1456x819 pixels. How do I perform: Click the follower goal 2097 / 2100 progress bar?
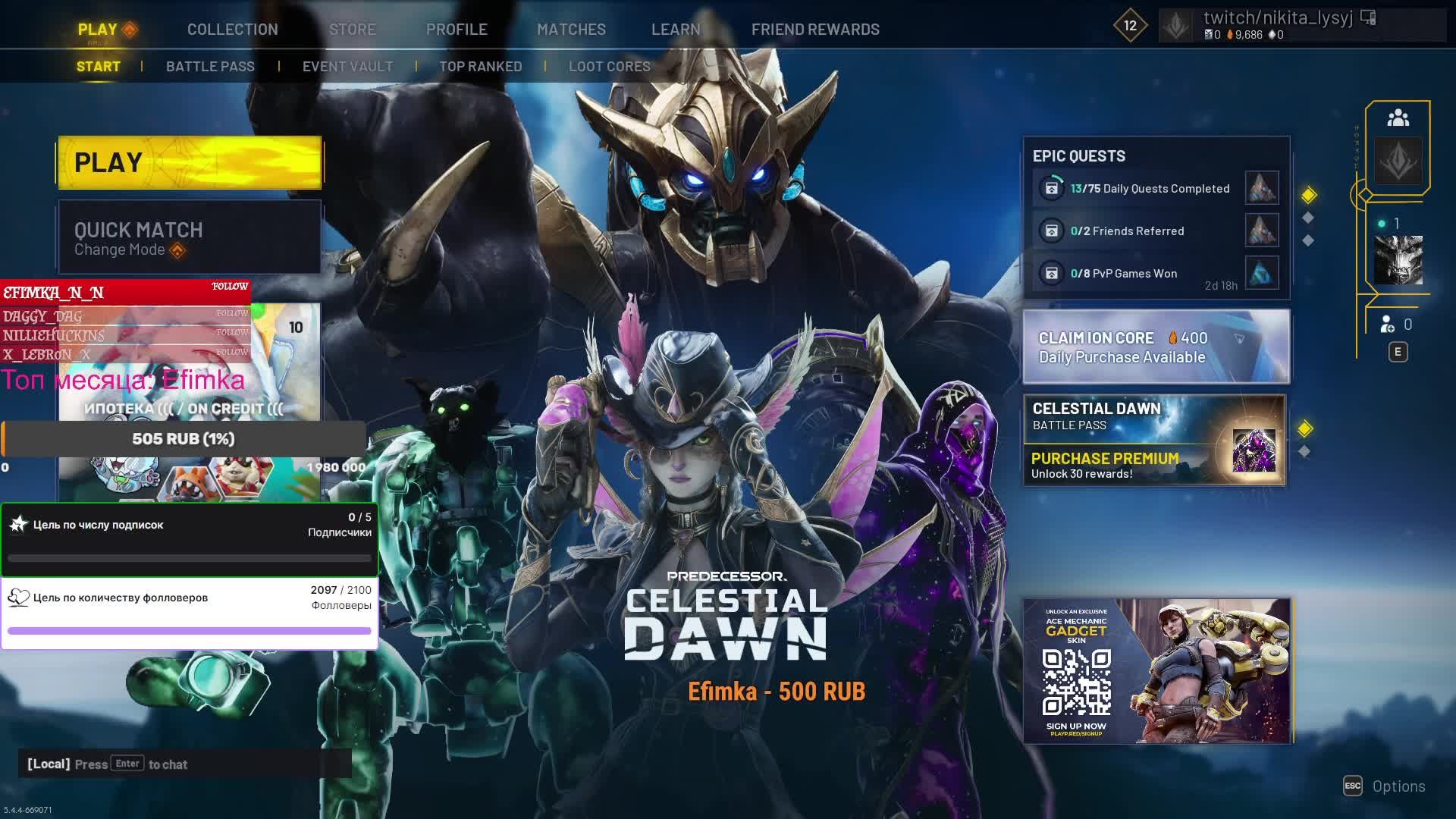(x=190, y=630)
